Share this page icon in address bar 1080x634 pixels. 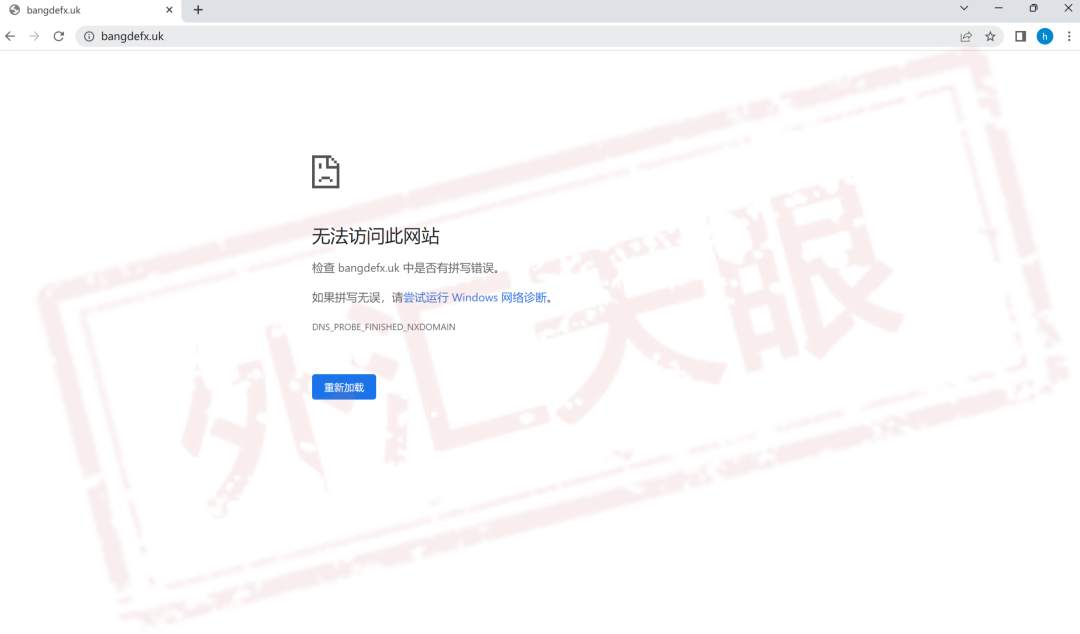[x=966, y=37]
